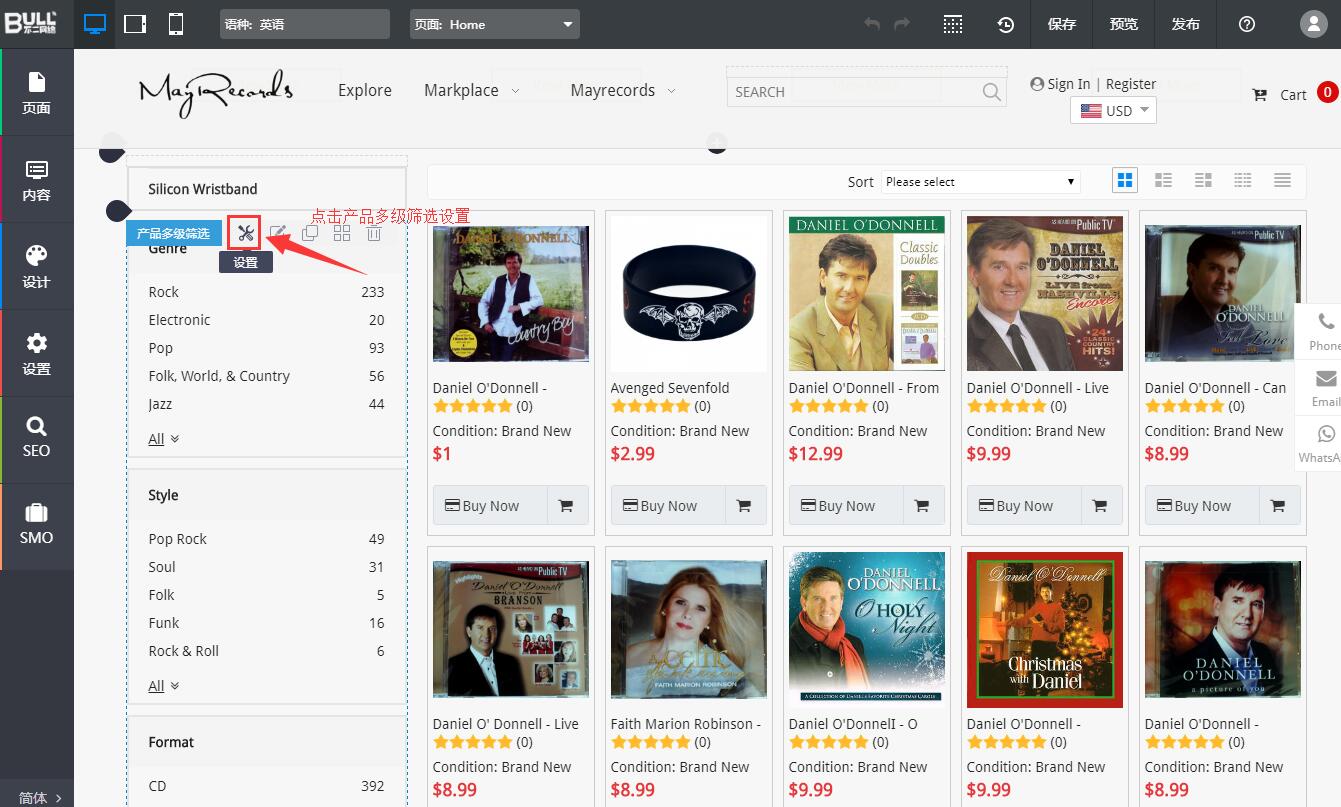
Task: Click the 发布 (Publish) button
Action: click(1185, 24)
